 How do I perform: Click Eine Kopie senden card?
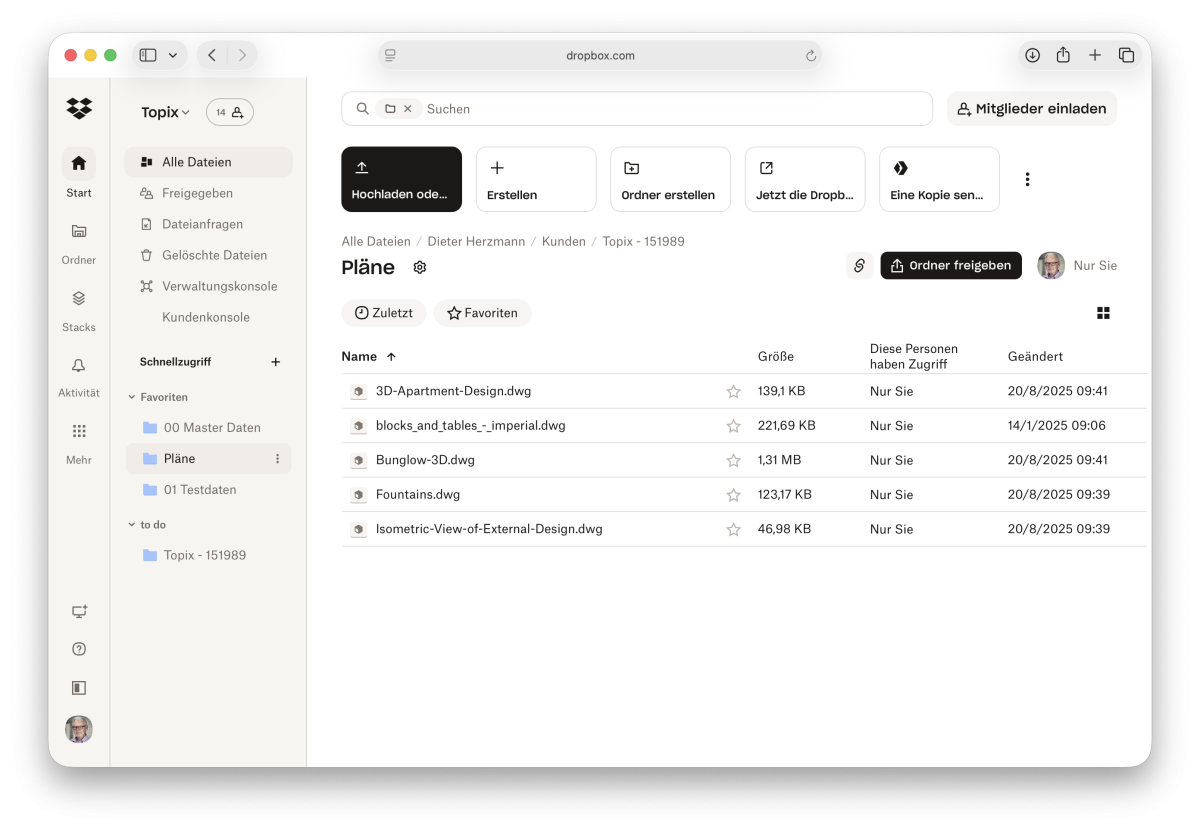pyautogui.click(x=939, y=179)
